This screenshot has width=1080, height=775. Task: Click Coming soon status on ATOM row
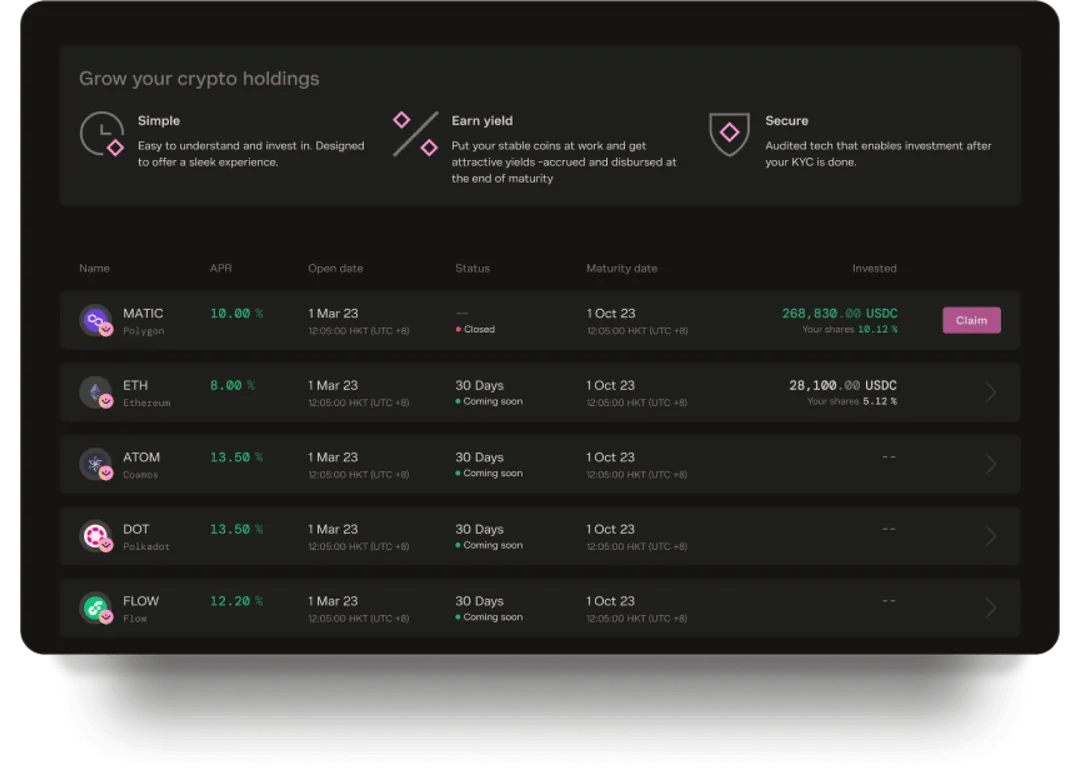489,473
